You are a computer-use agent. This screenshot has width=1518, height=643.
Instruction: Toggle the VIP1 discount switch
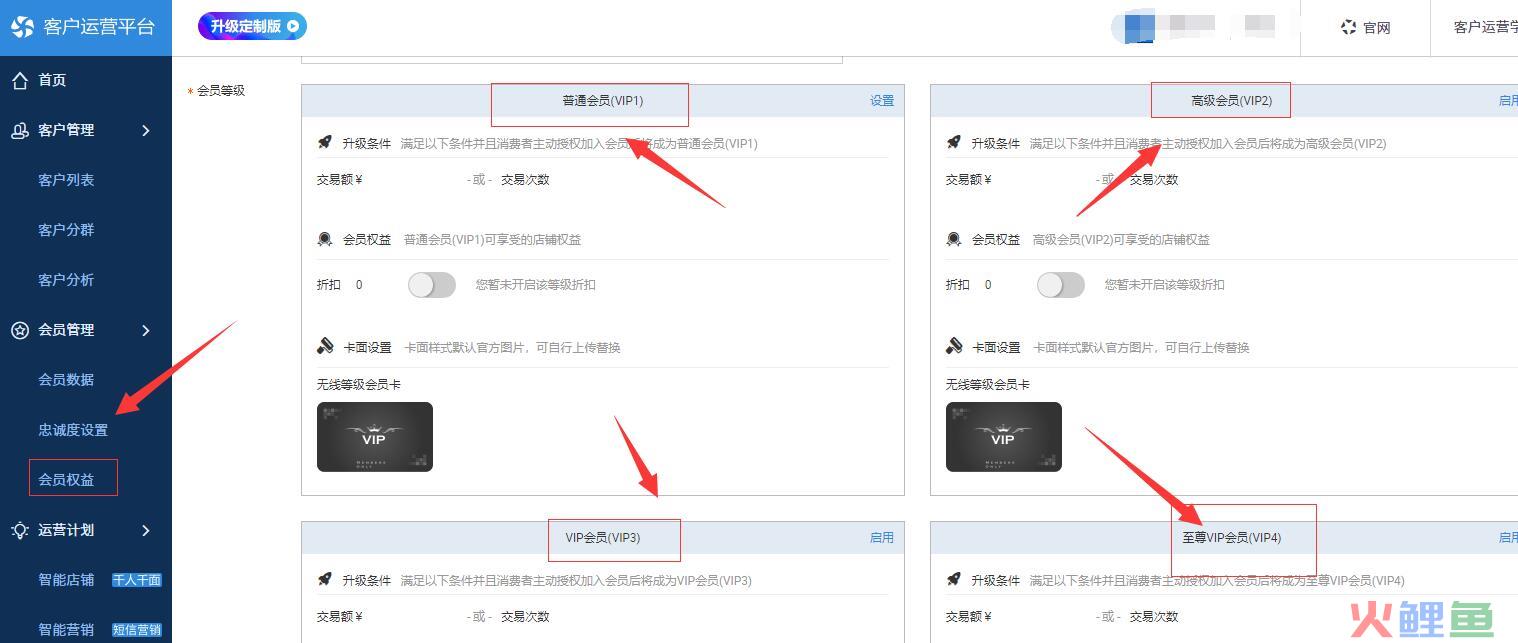click(432, 285)
